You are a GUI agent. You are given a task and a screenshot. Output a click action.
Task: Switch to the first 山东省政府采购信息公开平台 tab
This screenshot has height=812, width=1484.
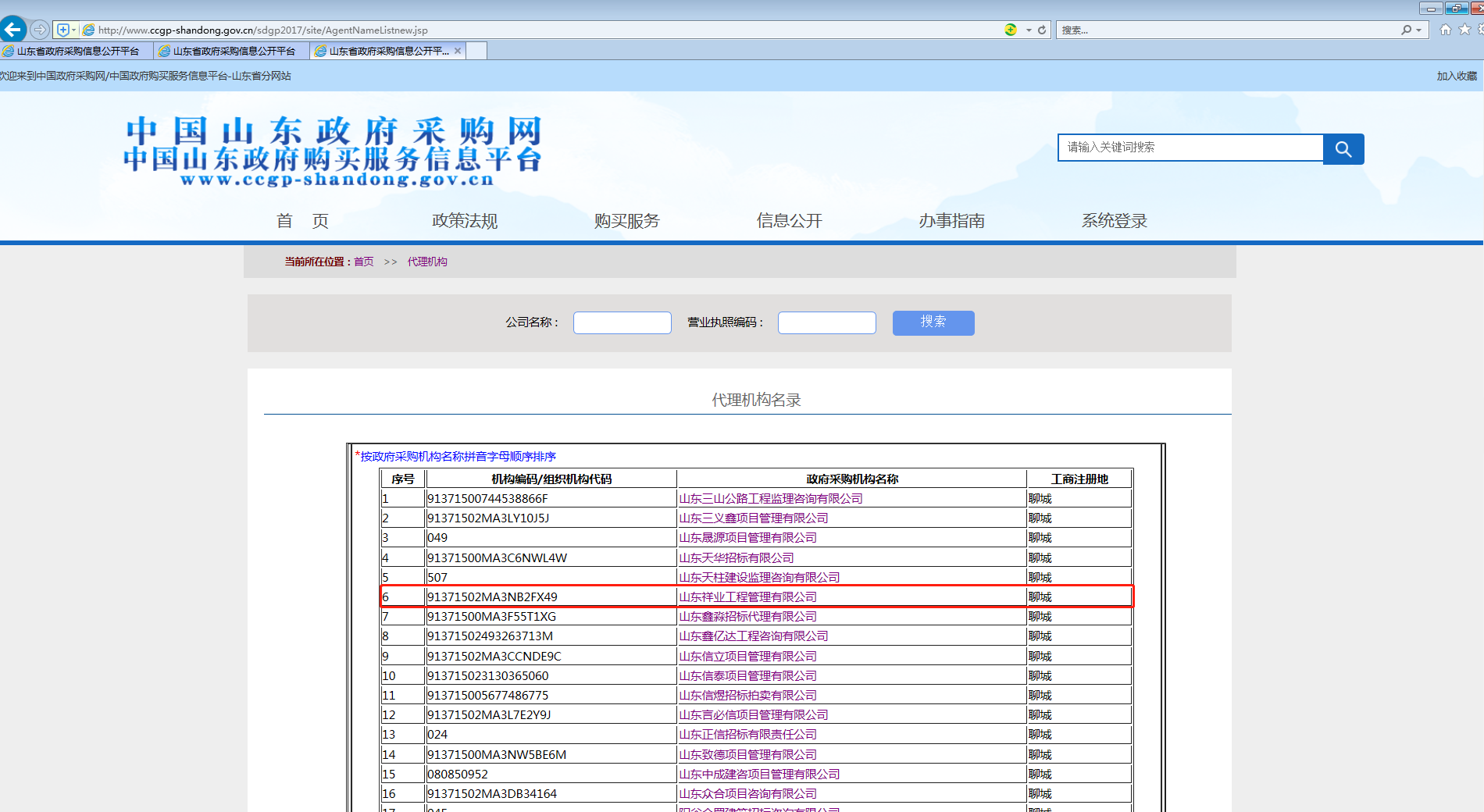pos(77,51)
